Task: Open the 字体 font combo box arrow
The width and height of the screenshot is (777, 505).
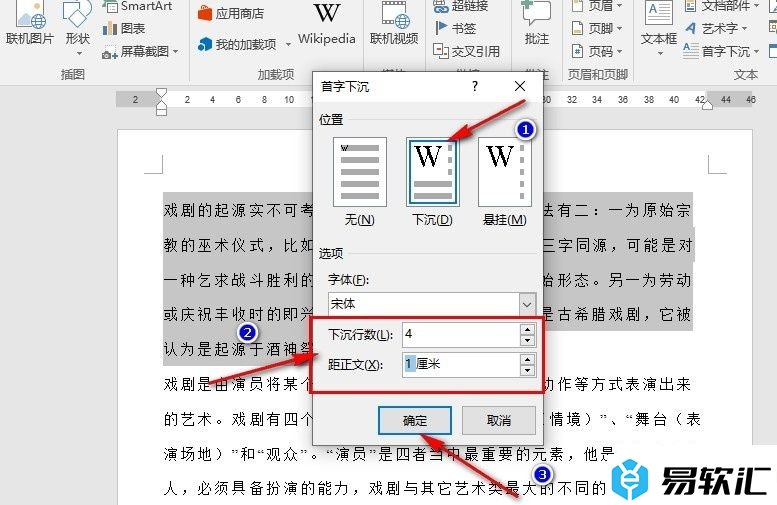Action: [527, 304]
